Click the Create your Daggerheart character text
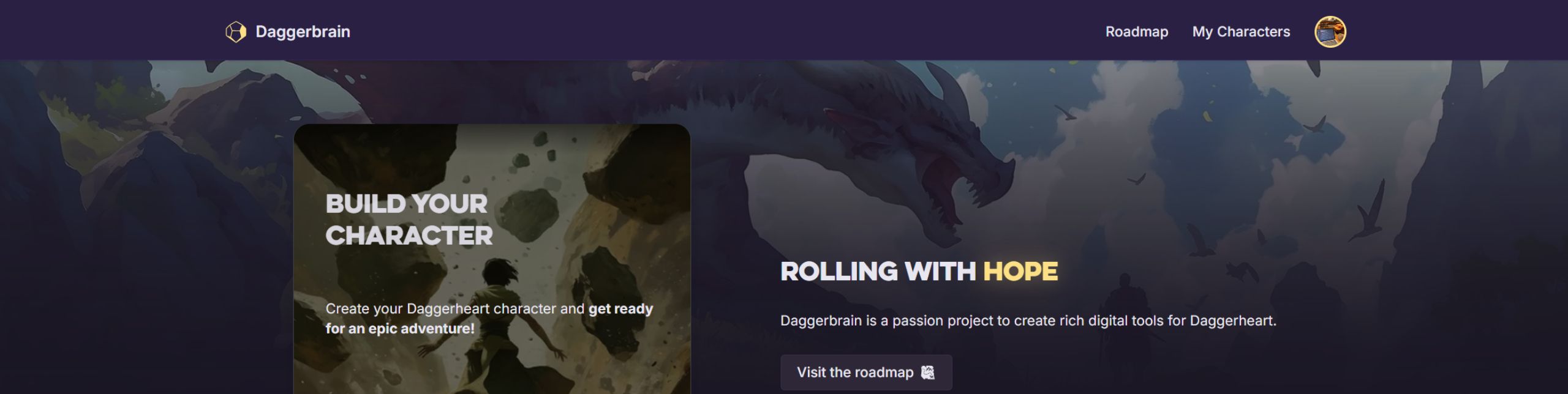 (451, 309)
